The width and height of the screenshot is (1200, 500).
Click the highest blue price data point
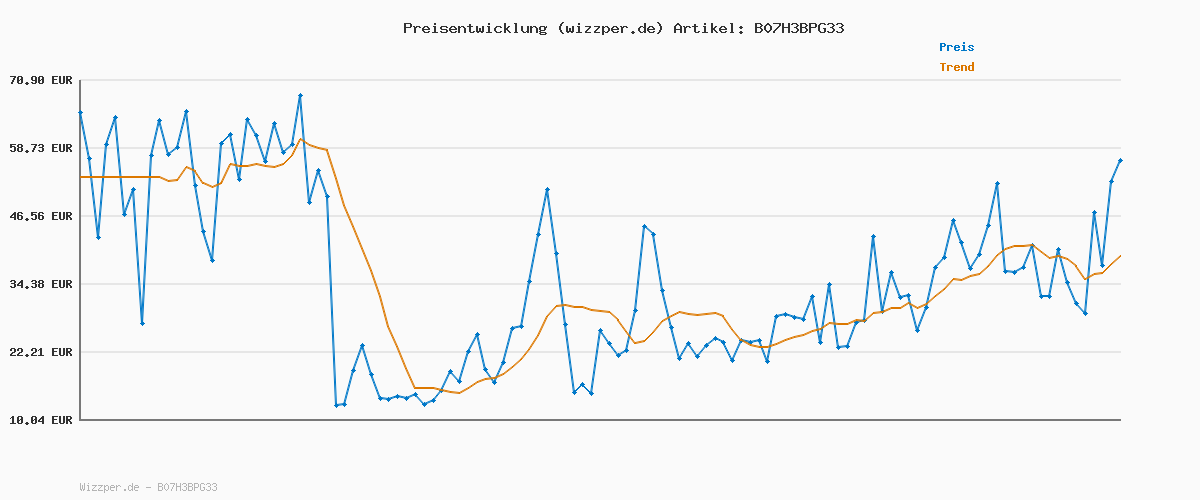point(300,96)
